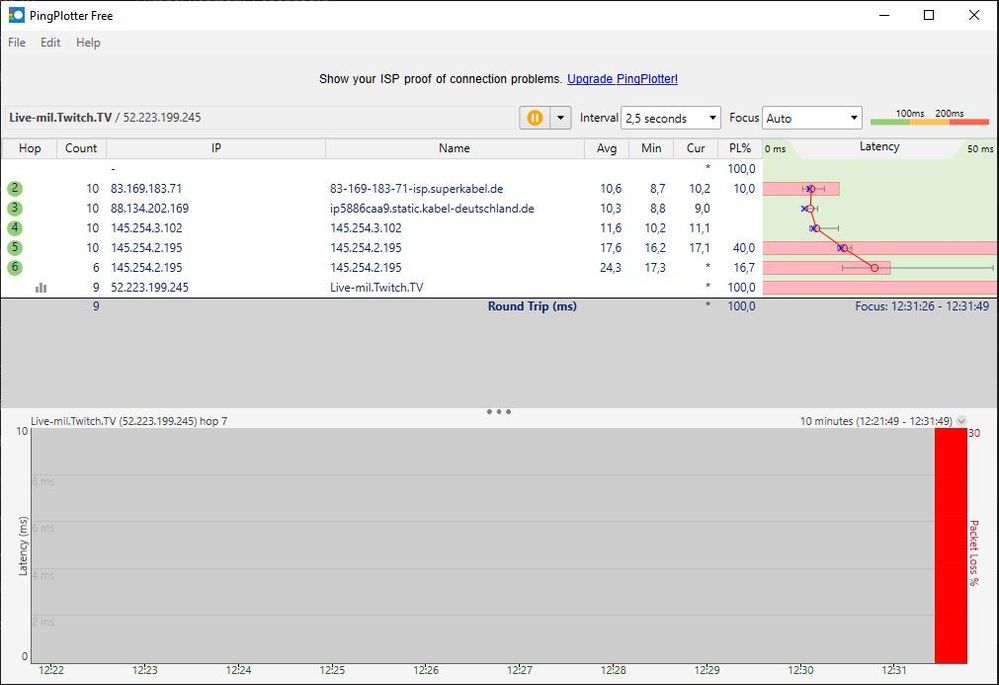This screenshot has width=999, height=685.
Task: Click the hop 4 green circle icon
Action: (x=15, y=228)
